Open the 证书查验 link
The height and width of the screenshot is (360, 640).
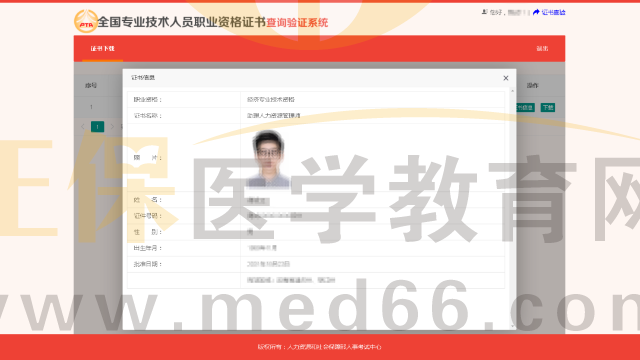553,12
